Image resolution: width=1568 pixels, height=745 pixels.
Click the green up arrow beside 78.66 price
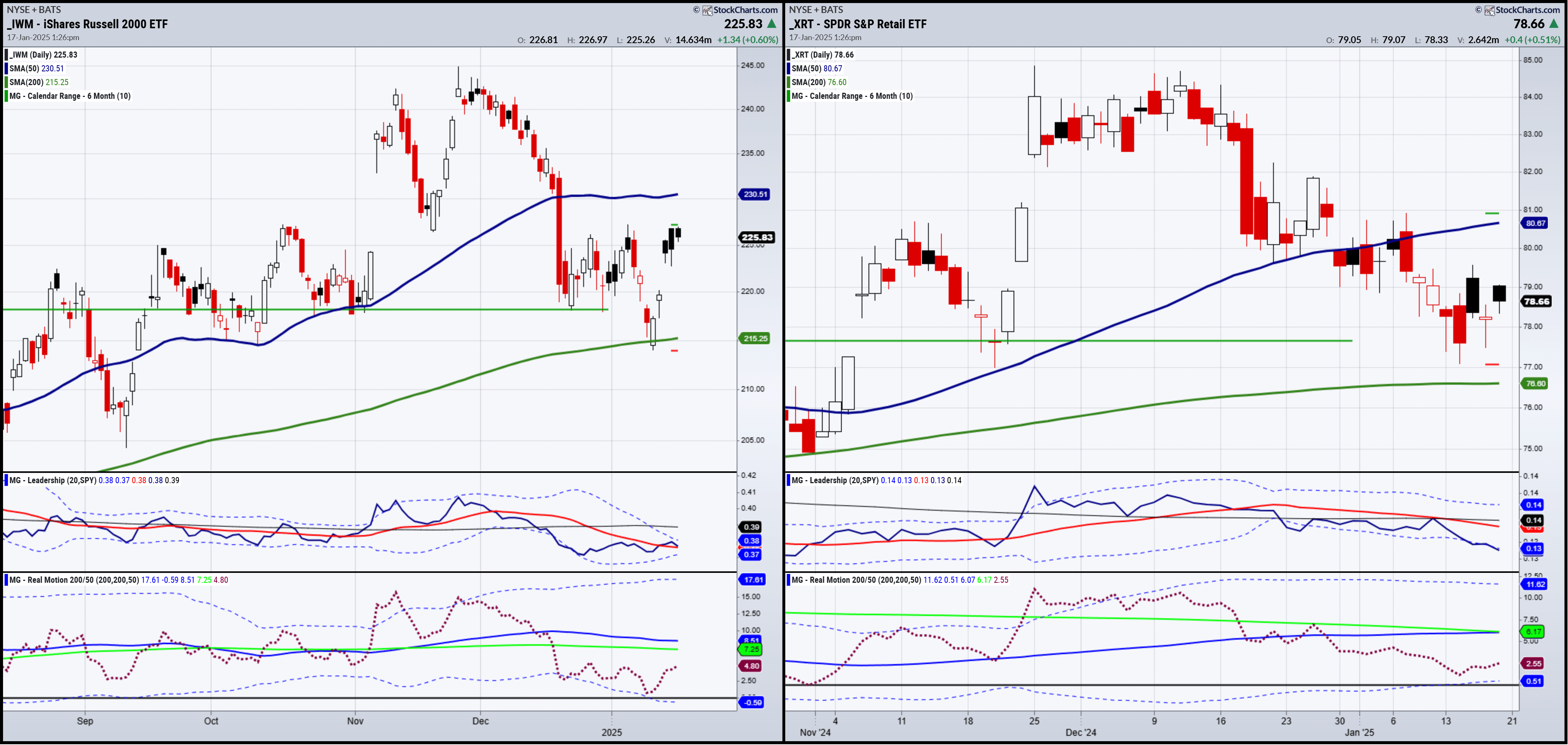(1553, 24)
